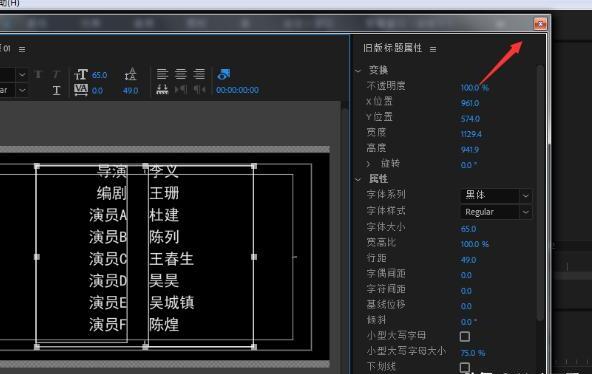Click left-to-right text direction icon

coord(180,90)
